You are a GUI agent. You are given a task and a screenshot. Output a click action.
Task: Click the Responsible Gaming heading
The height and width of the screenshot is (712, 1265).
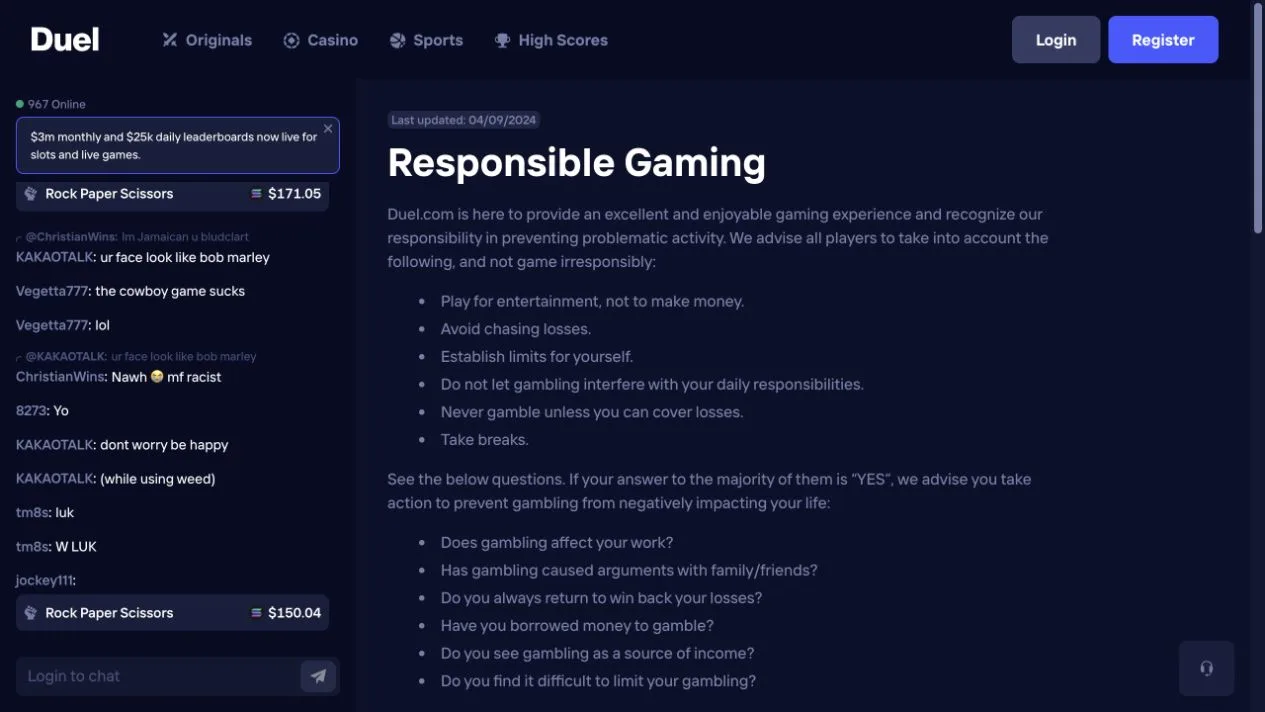point(577,163)
